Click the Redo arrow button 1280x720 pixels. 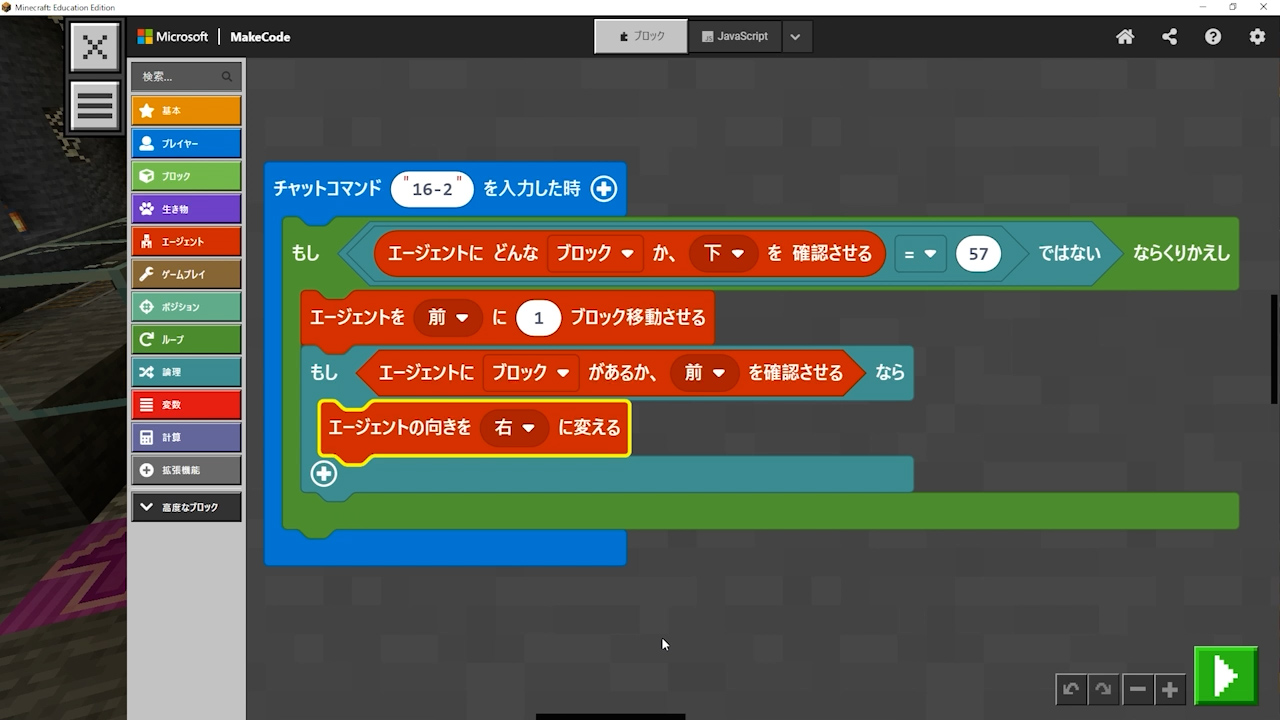pyautogui.click(x=1103, y=689)
